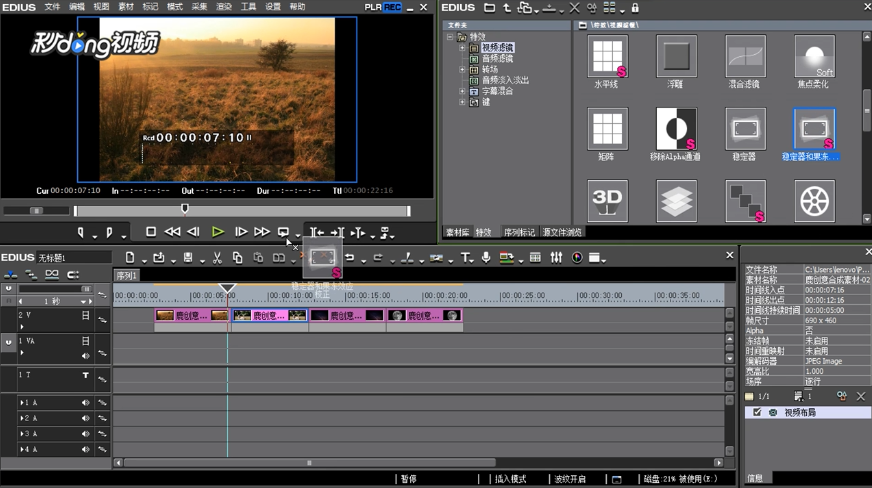Switch to the 序列标记 tab
Image resolution: width=872 pixels, height=488 pixels.
519,232
